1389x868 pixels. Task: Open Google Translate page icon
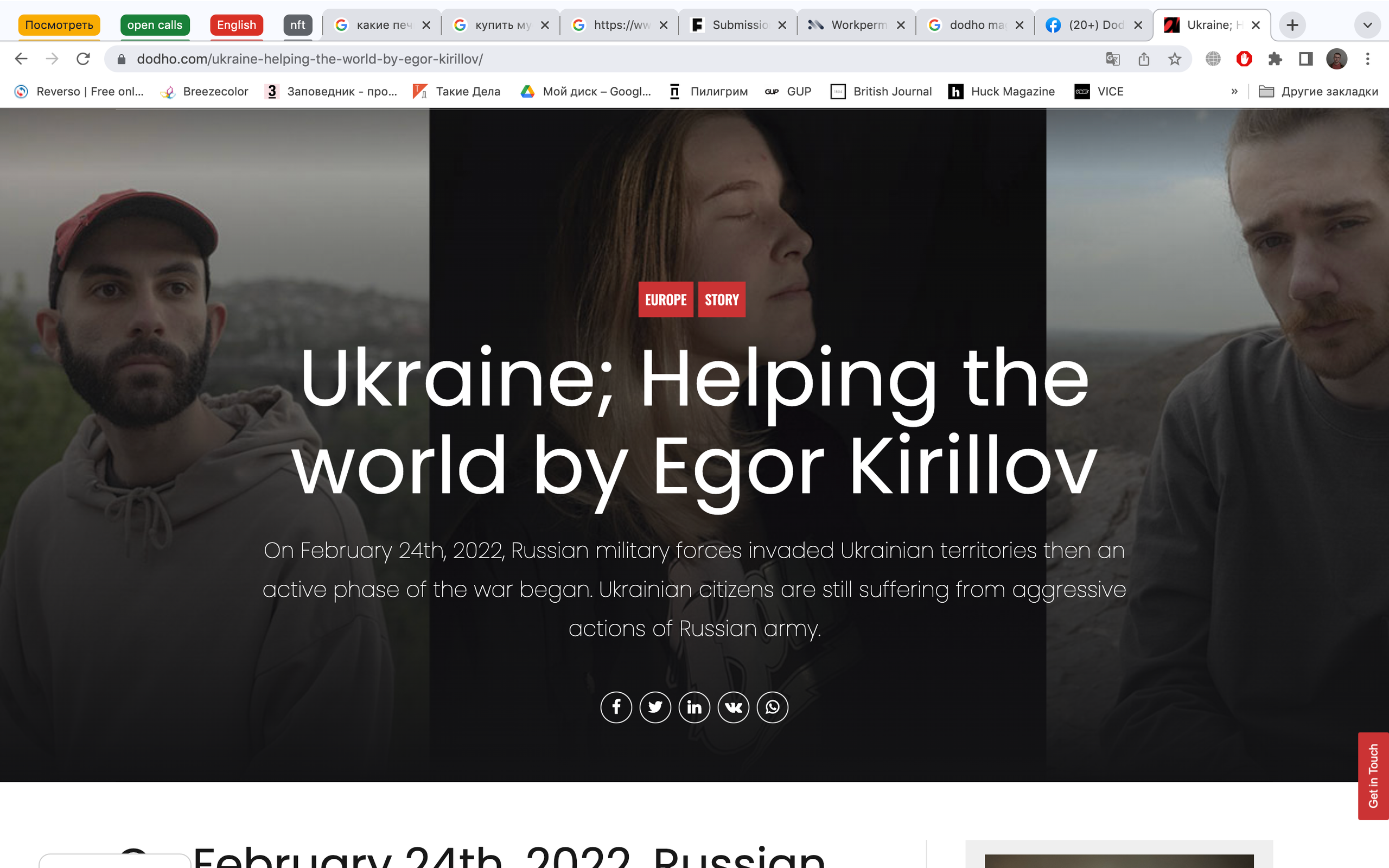(1112, 59)
